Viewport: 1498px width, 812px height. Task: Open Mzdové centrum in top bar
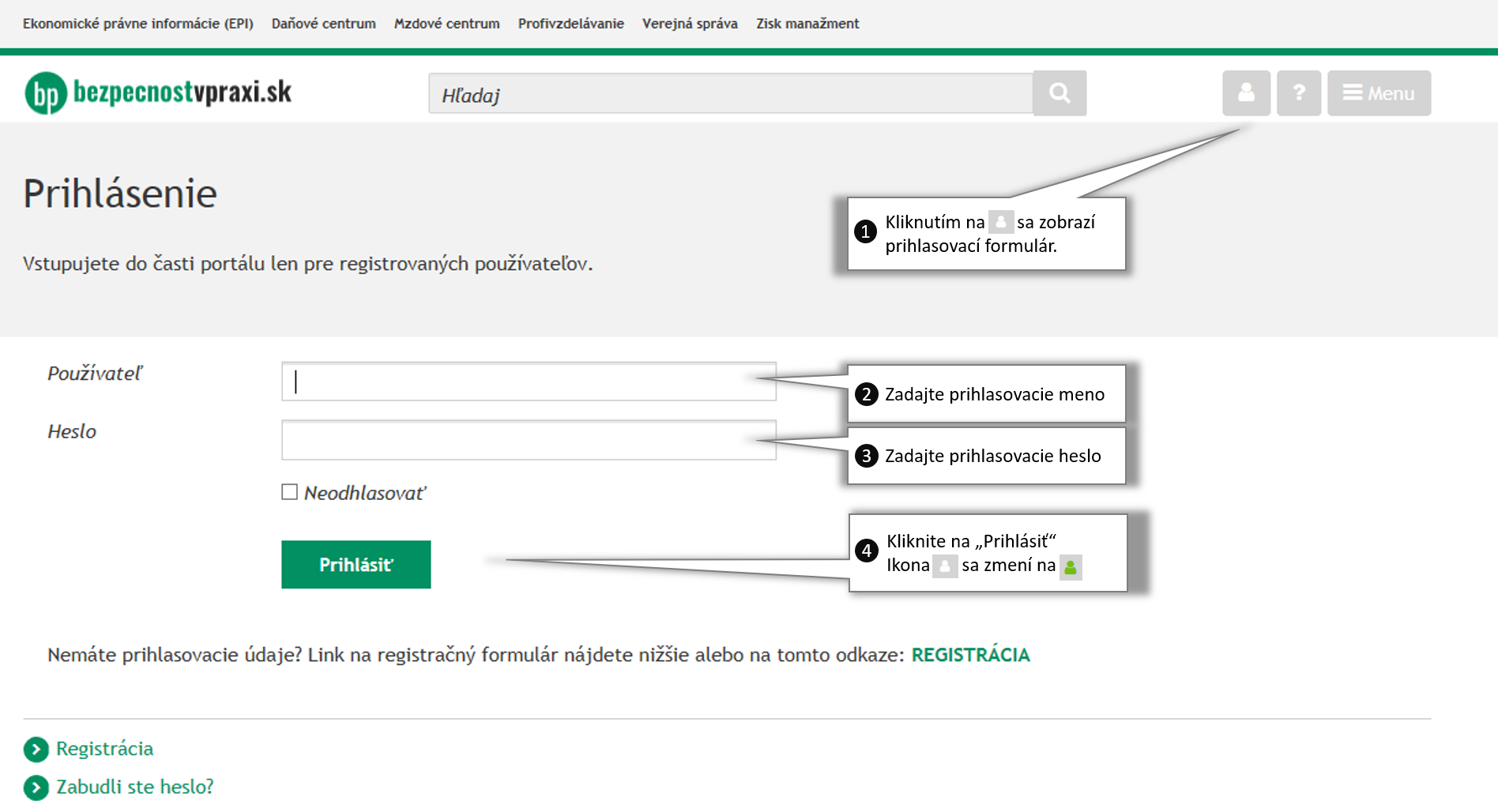coord(447,24)
